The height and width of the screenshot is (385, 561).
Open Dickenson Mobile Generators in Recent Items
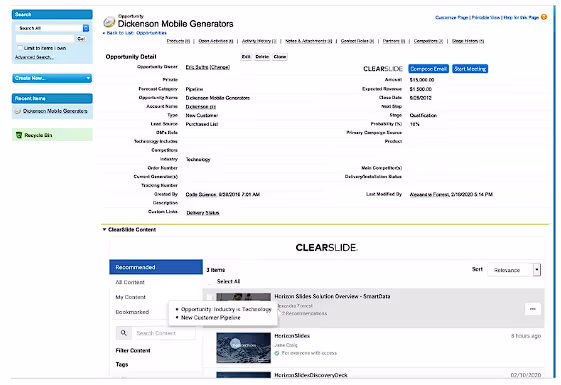55,111
